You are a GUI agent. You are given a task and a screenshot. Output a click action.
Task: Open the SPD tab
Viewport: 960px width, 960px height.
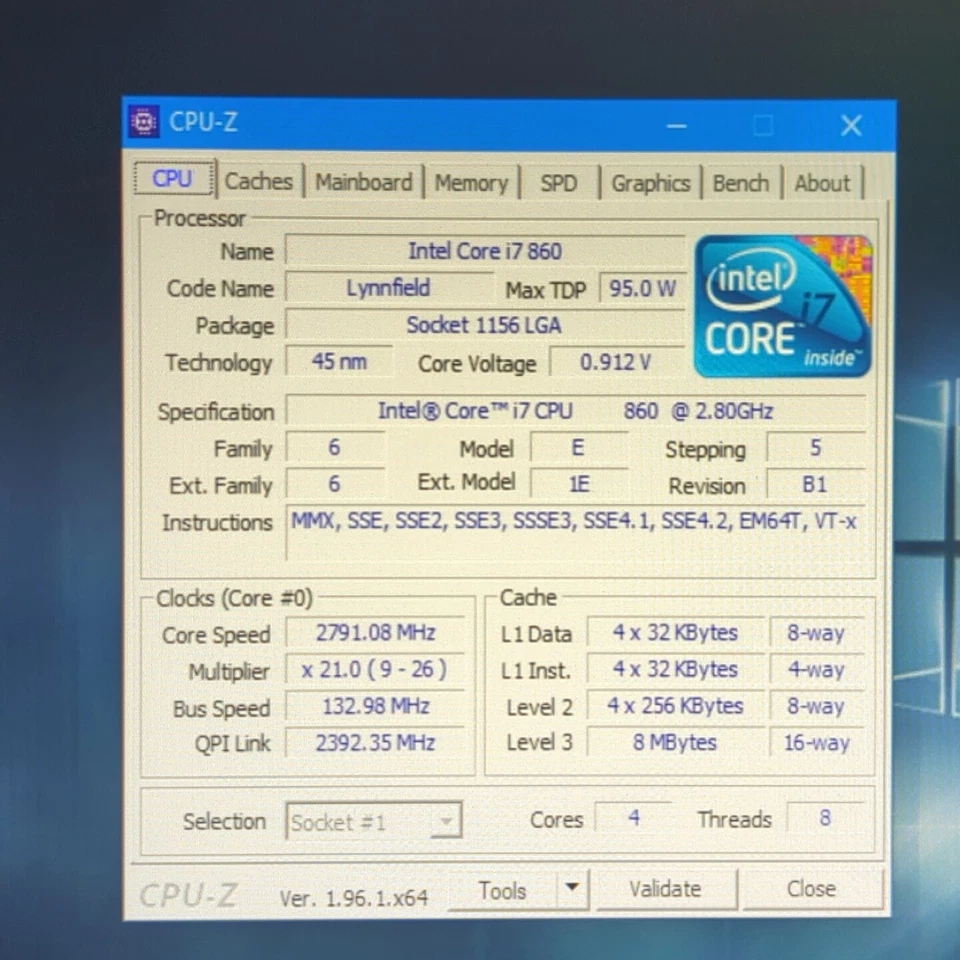click(559, 183)
